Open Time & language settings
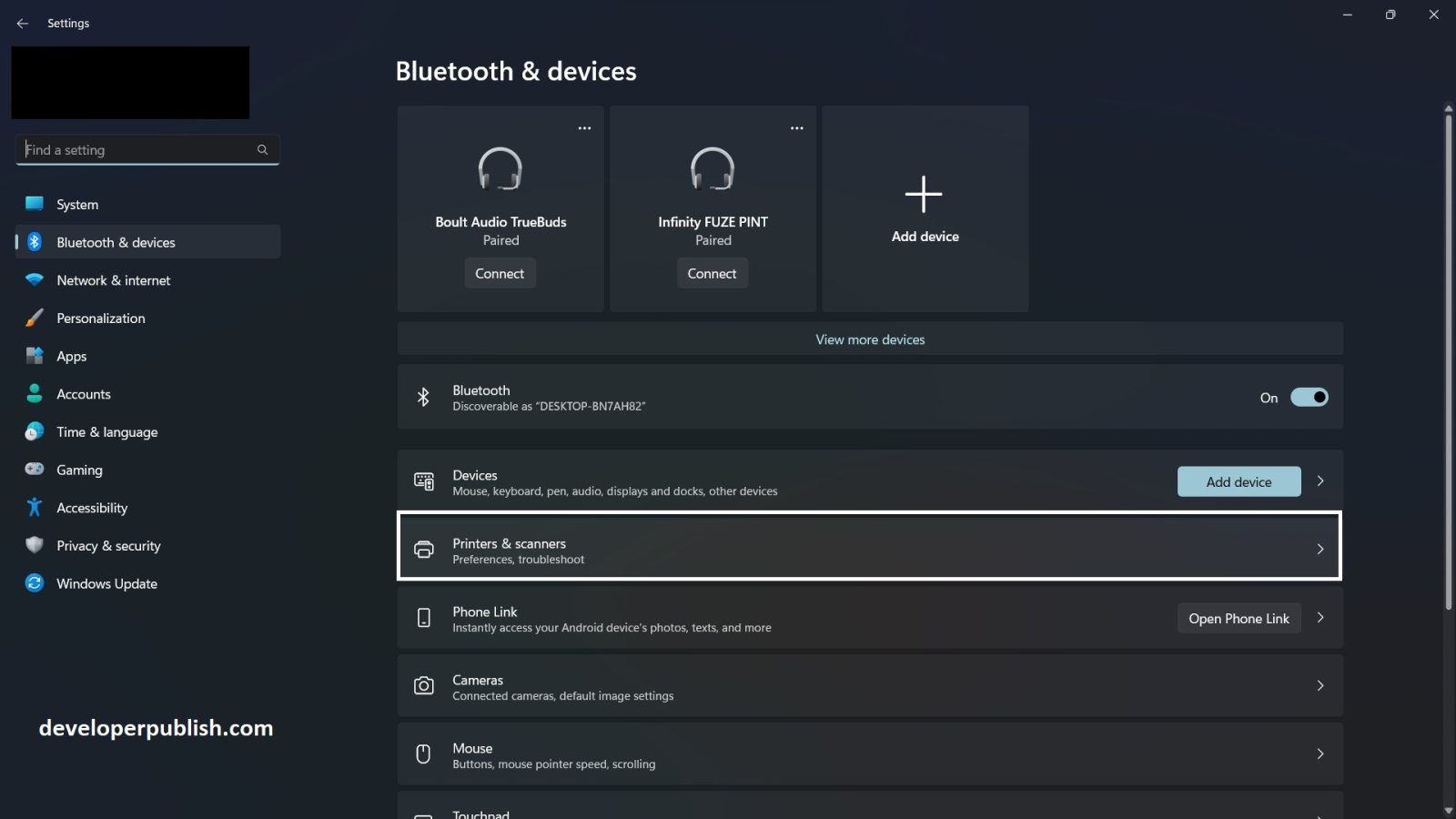Screen dimensions: 1456x819 tap(147, 431)
